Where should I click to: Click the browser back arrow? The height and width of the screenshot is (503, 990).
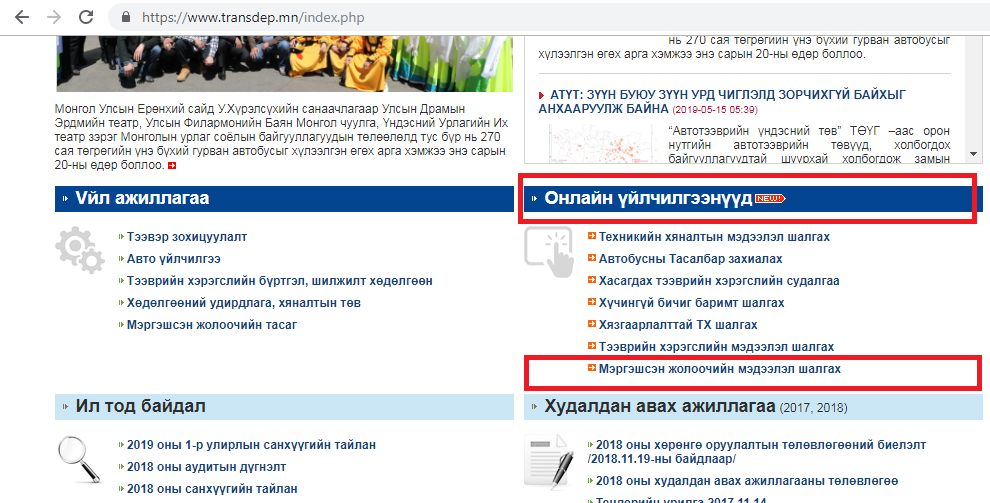[x=22, y=17]
